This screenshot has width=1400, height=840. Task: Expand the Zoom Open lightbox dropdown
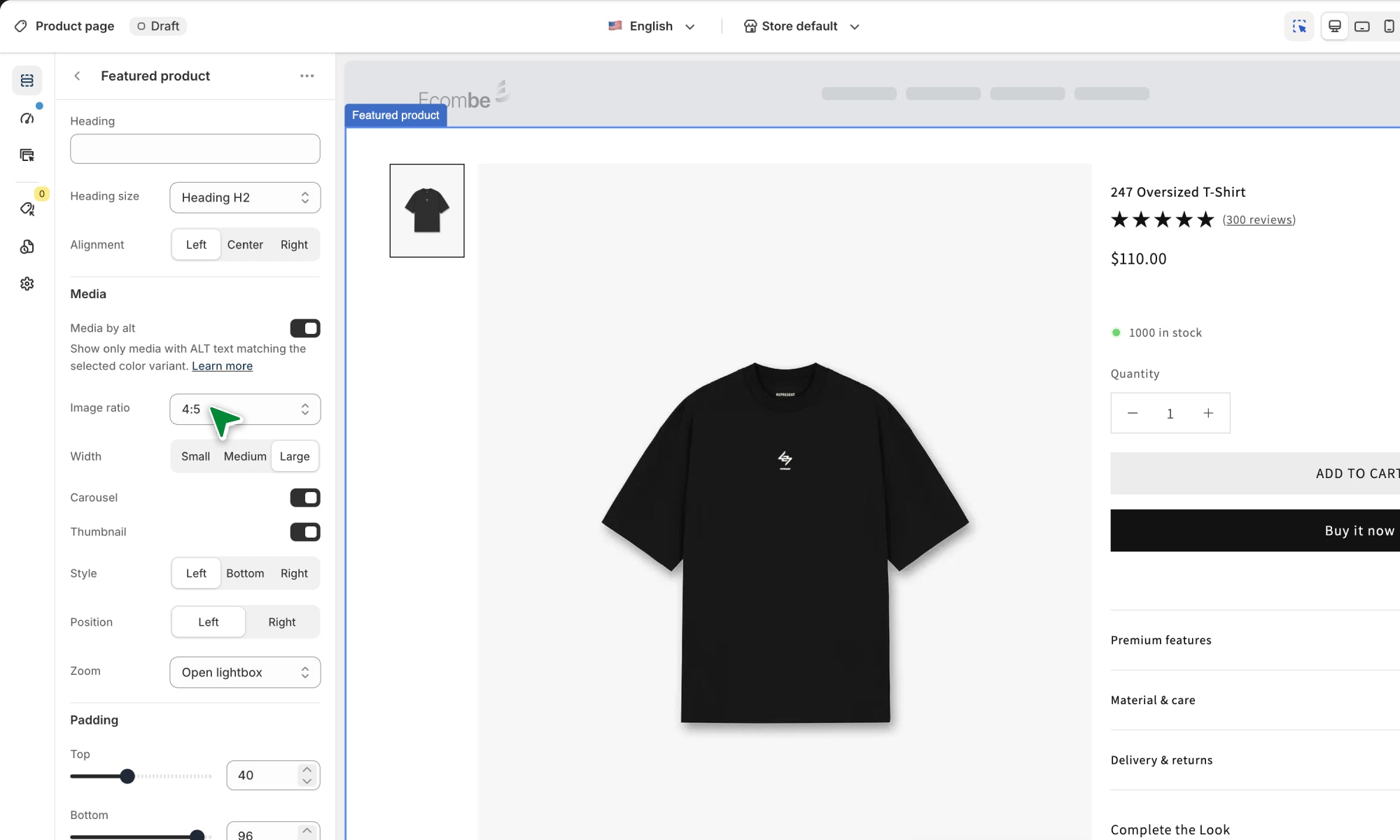245,672
